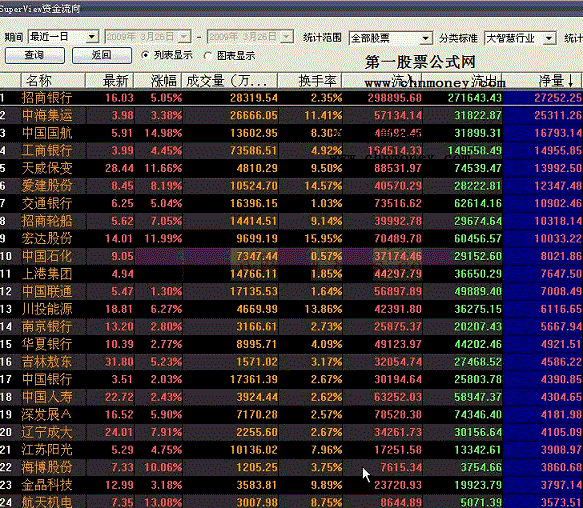The image size is (583, 508).
Task: Click latest price 28.44
Action: [119, 168]
